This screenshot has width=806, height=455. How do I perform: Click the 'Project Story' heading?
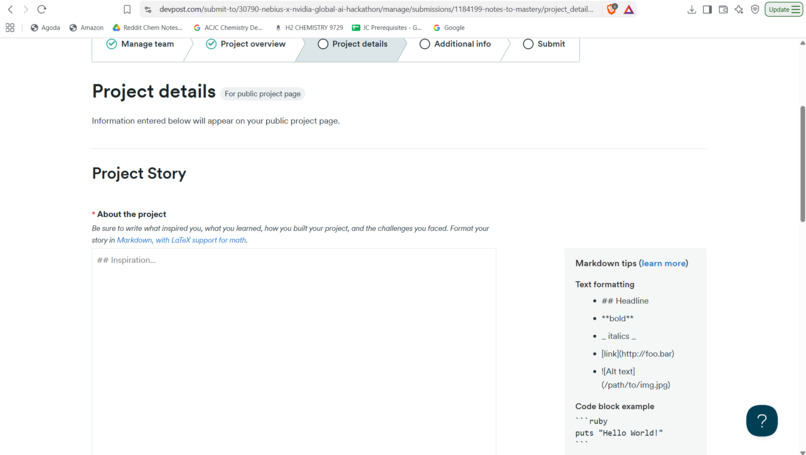[139, 173]
